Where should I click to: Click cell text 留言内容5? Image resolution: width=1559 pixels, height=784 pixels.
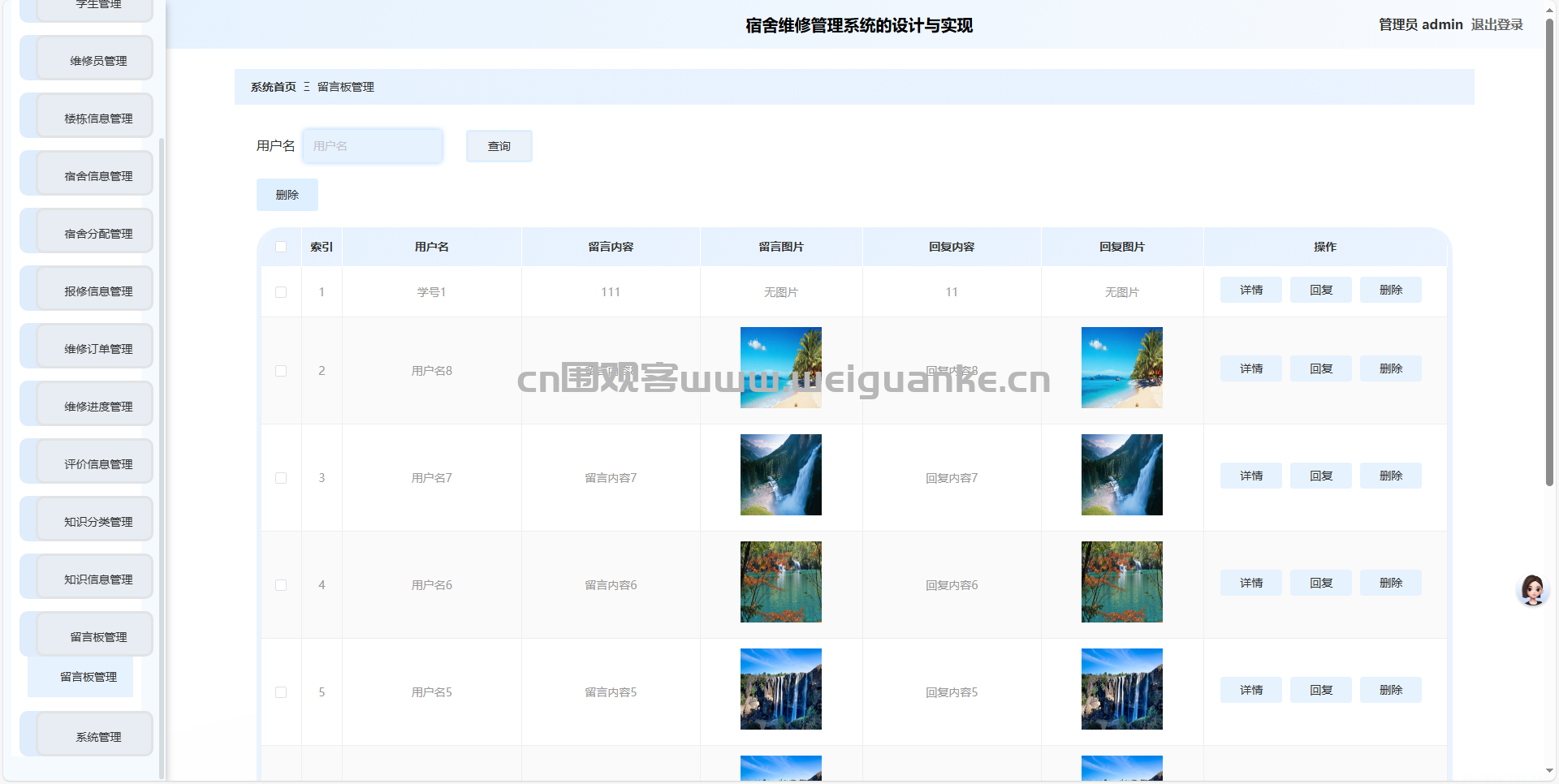pos(611,692)
